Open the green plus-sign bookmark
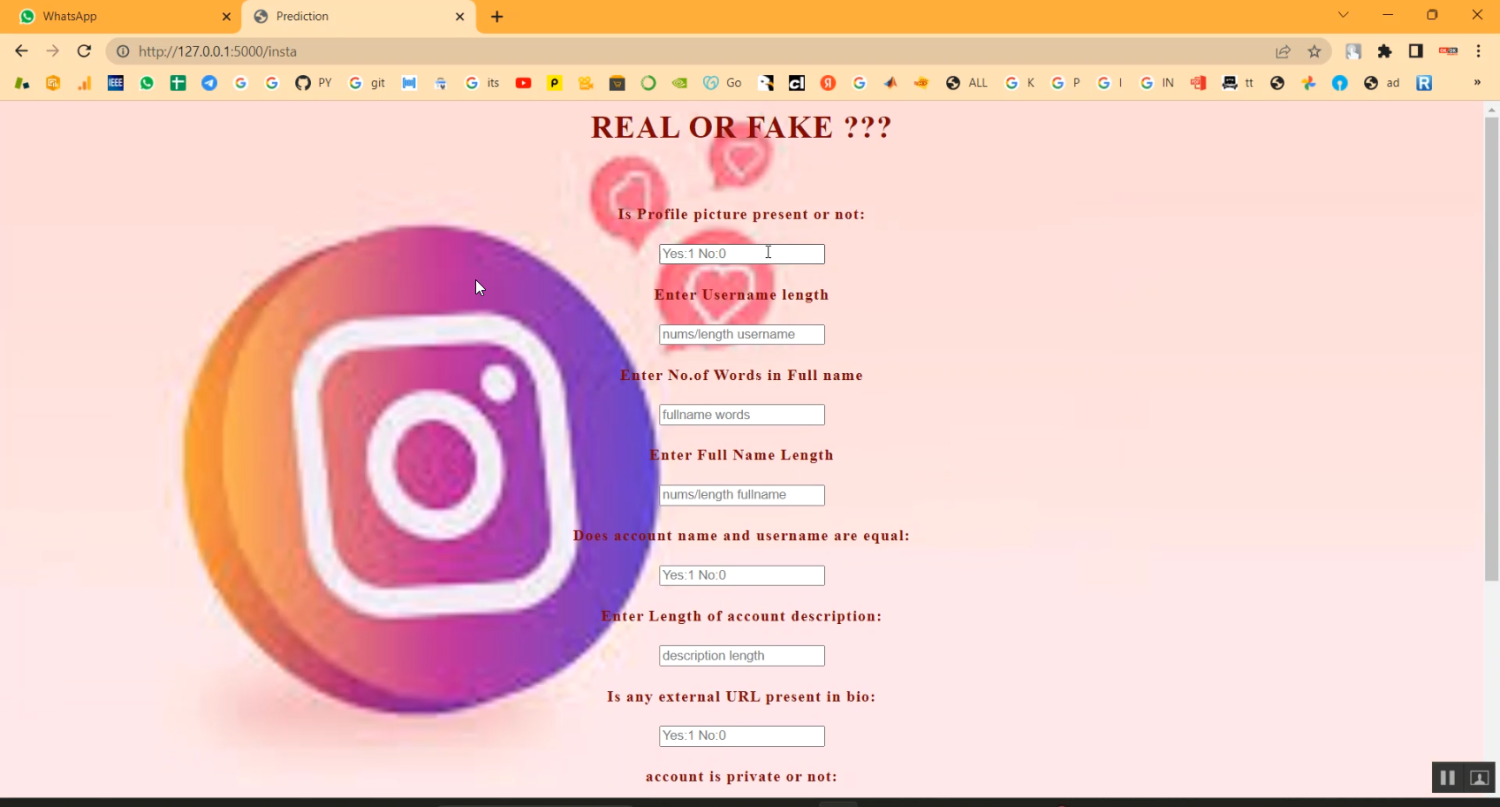Image resolution: width=1500 pixels, height=807 pixels. coord(178,83)
